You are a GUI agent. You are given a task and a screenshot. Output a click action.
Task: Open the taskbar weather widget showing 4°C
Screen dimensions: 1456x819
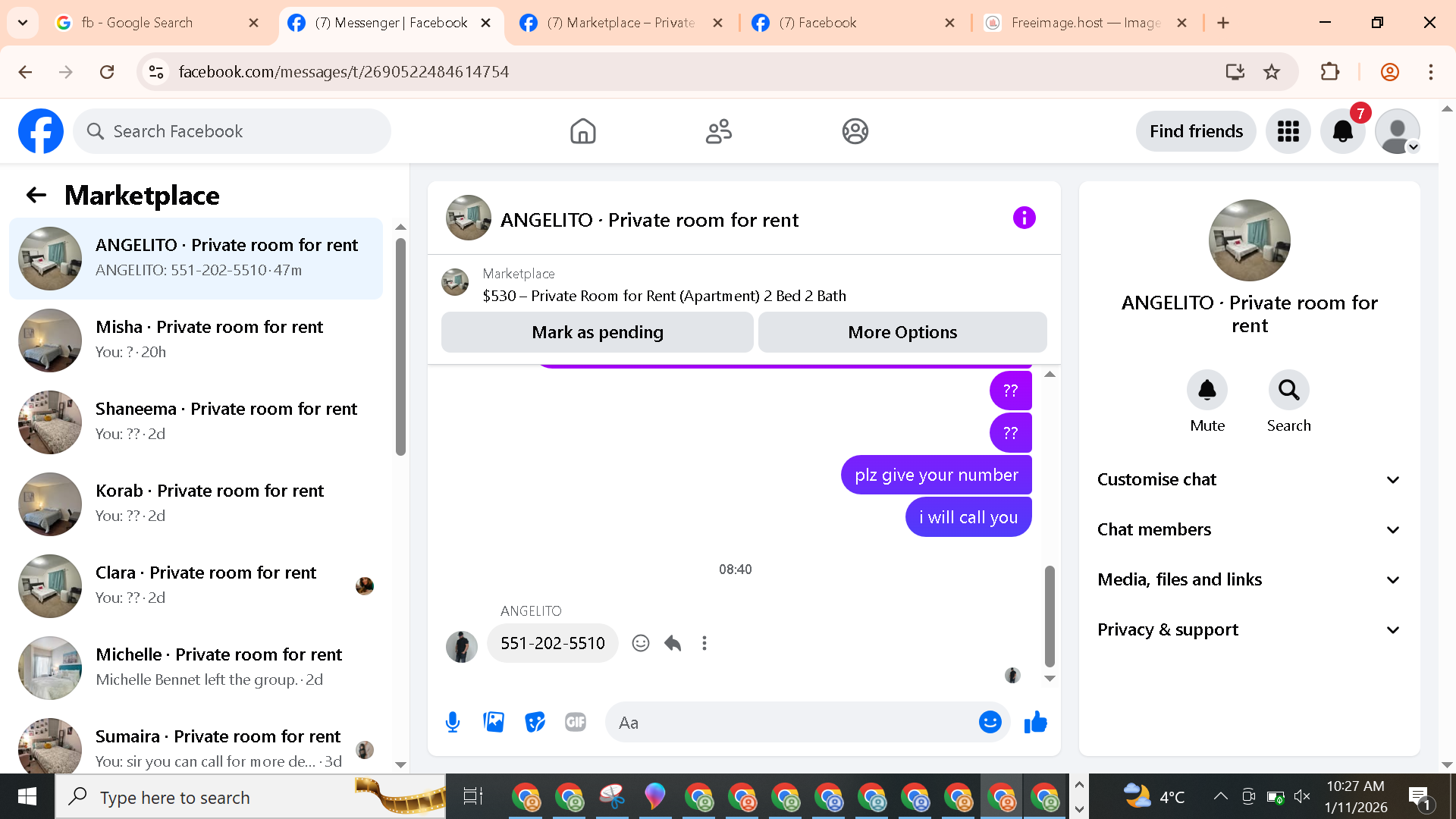coord(1153,796)
